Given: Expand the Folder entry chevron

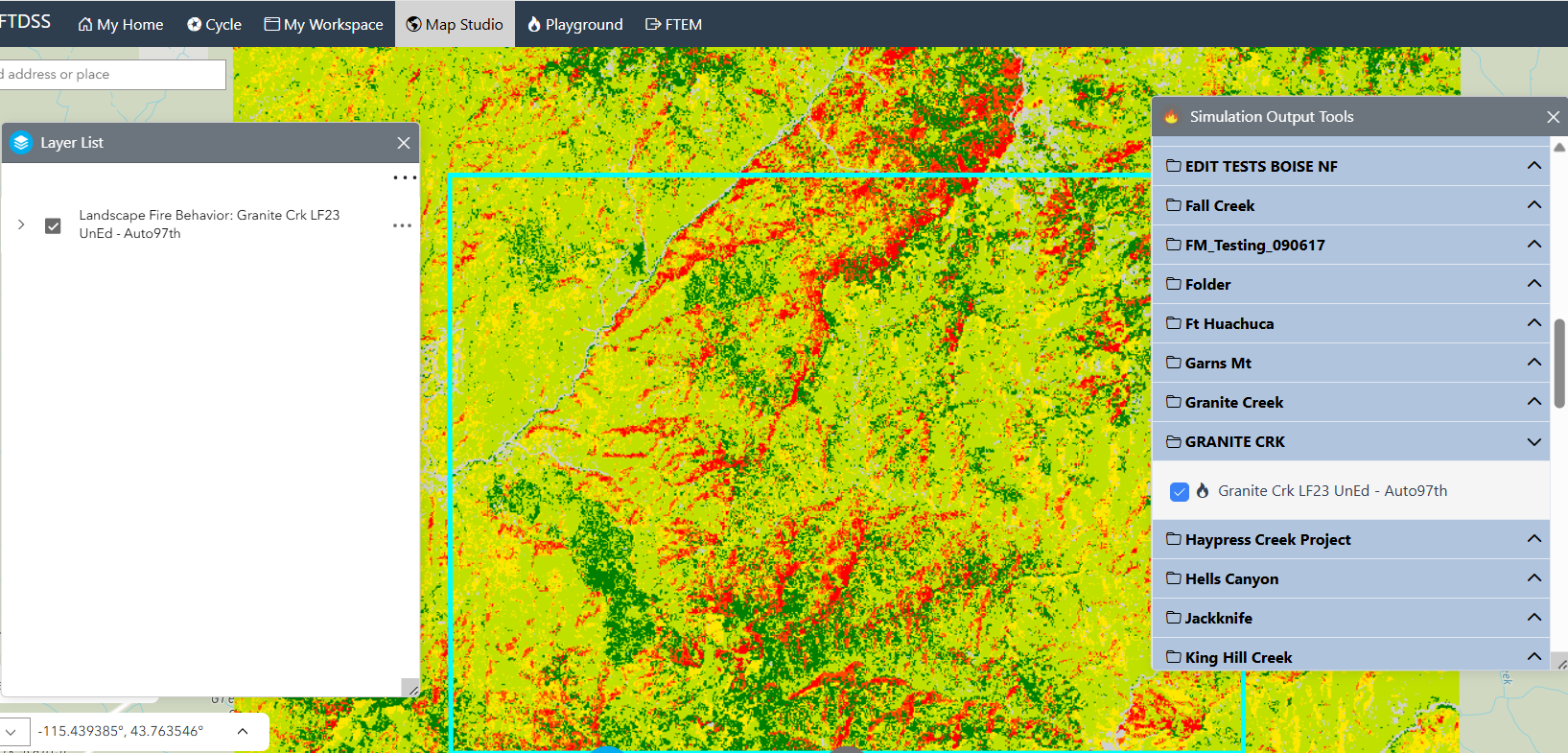Looking at the screenshot, I should 1534,284.
